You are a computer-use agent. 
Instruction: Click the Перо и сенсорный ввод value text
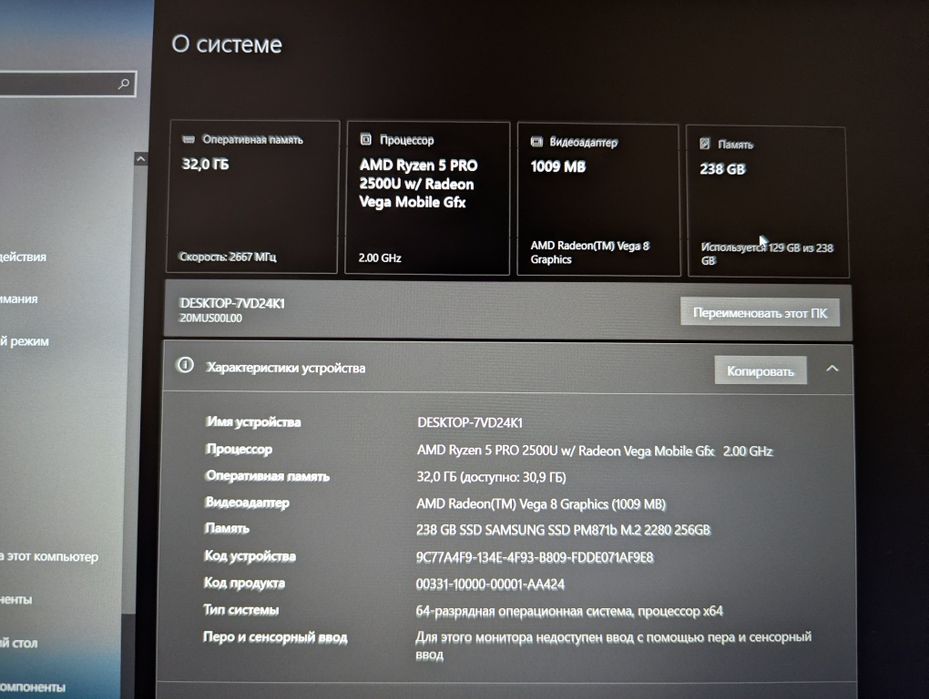point(613,646)
